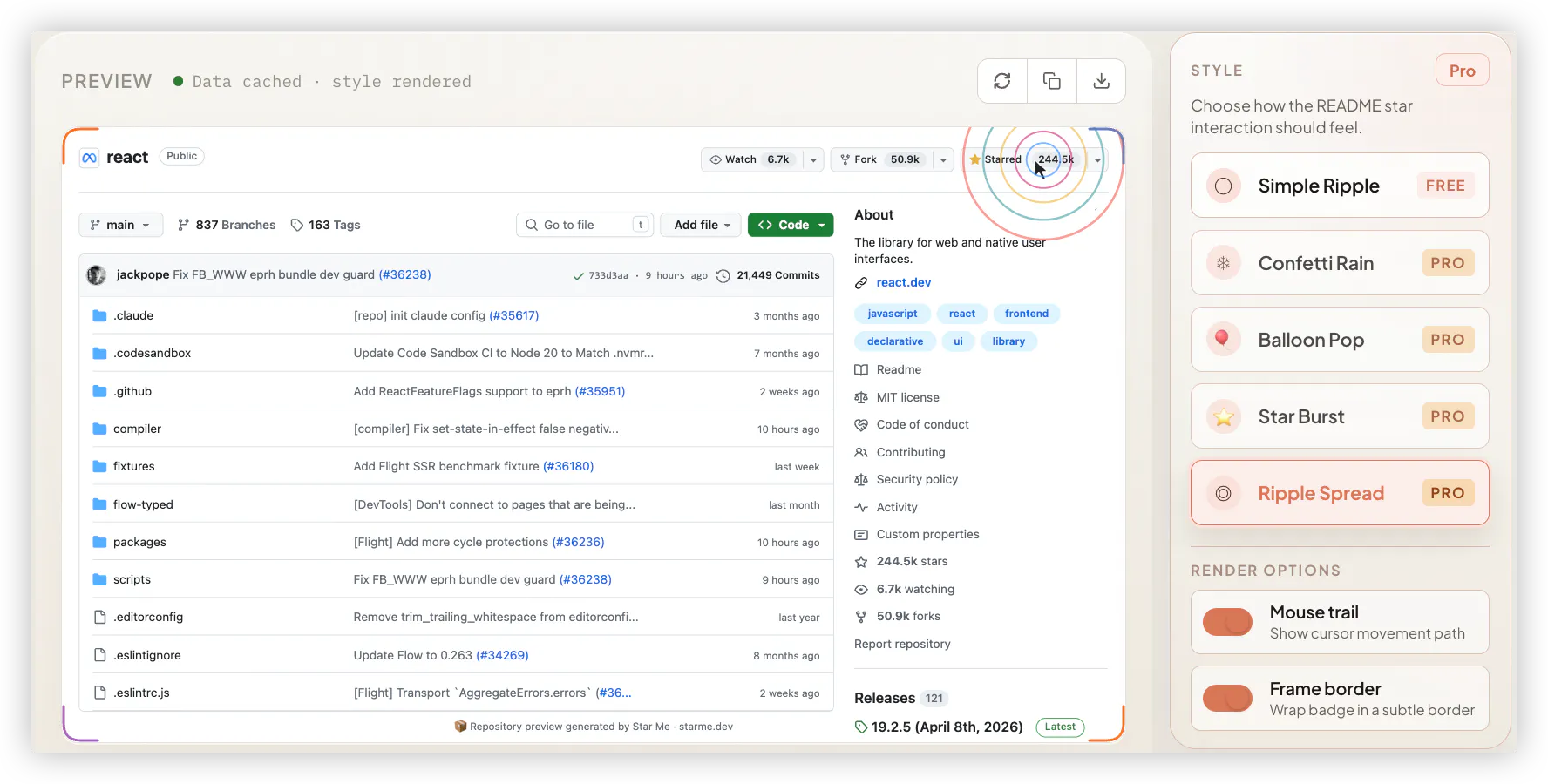Click the folder icon for compiler
1548x784 pixels.
[x=99, y=429]
